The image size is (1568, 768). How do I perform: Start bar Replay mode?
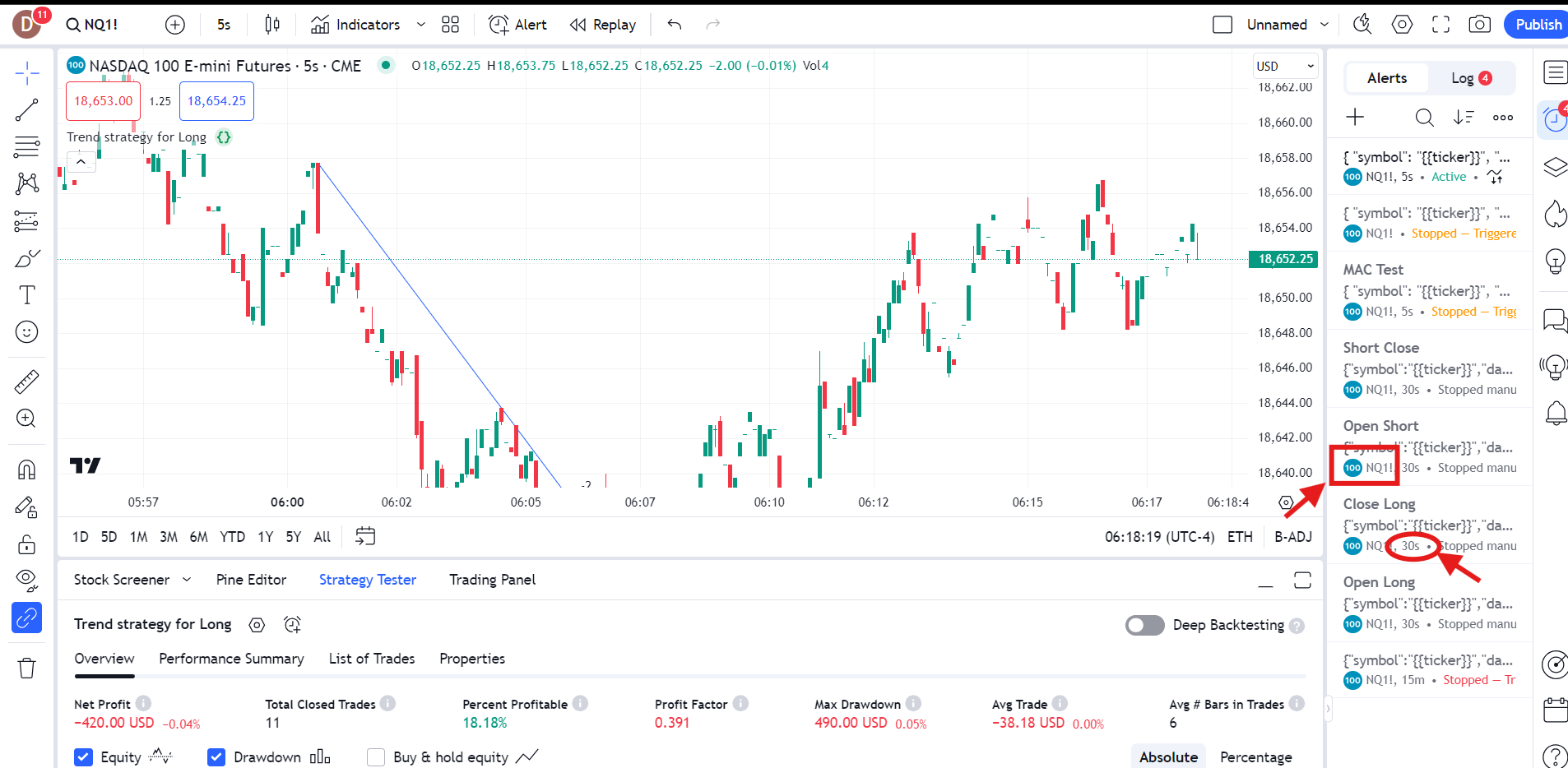pyautogui.click(x=603, y=25)
